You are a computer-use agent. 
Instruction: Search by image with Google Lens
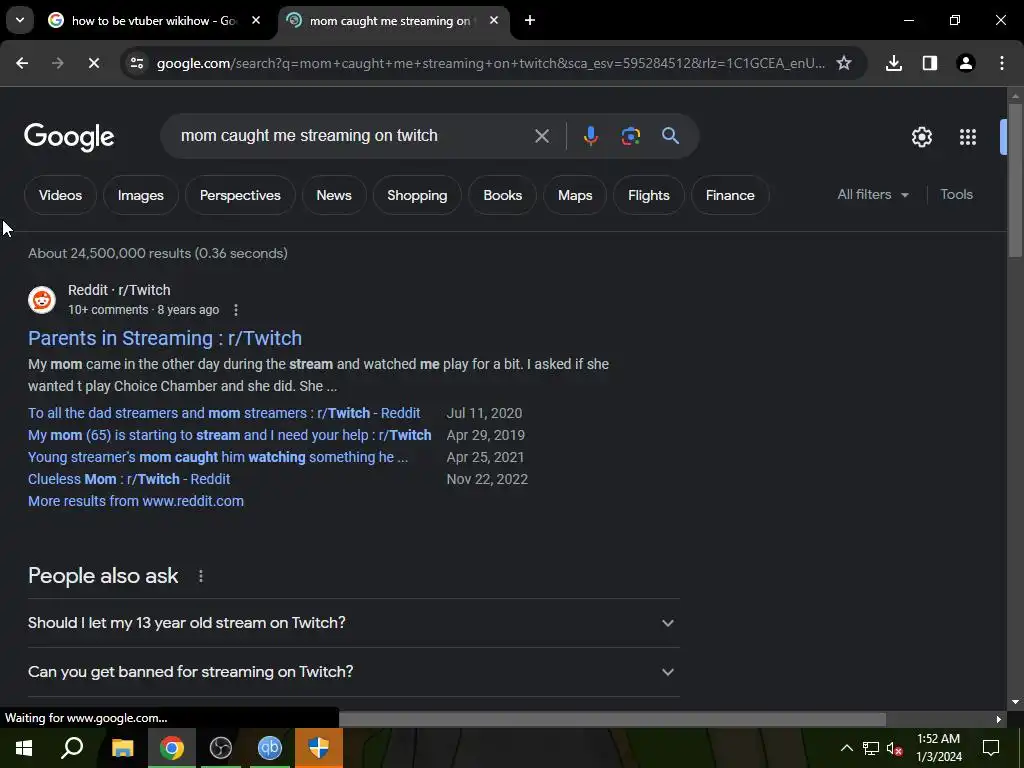click(630, 136)
